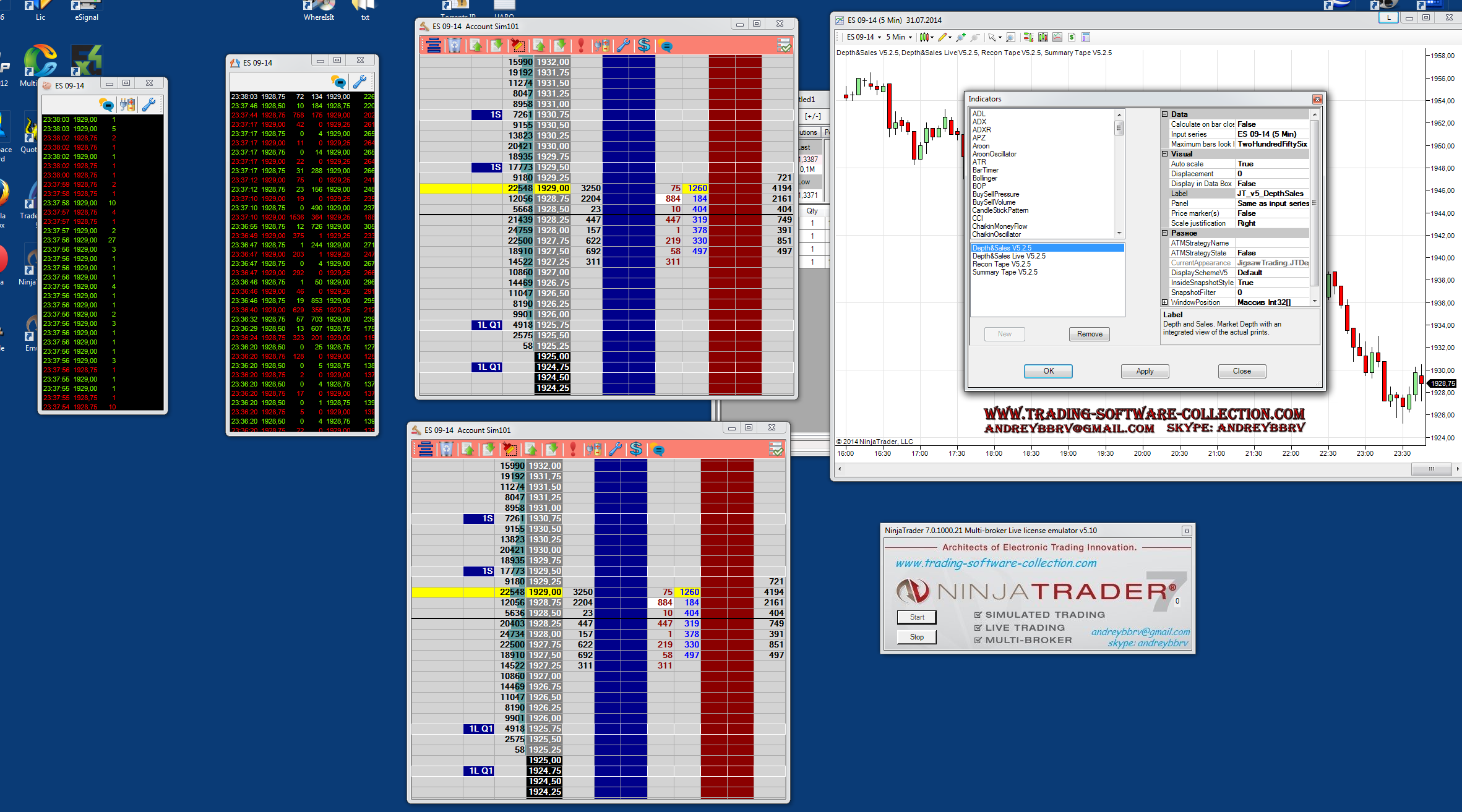1462x812 pixels.
Task: Select Bollinger in the indicators list
Action: tap(984, 178)
